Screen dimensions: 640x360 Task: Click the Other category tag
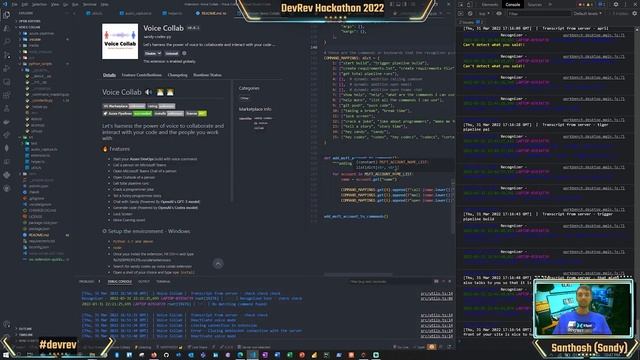point(244,98)
